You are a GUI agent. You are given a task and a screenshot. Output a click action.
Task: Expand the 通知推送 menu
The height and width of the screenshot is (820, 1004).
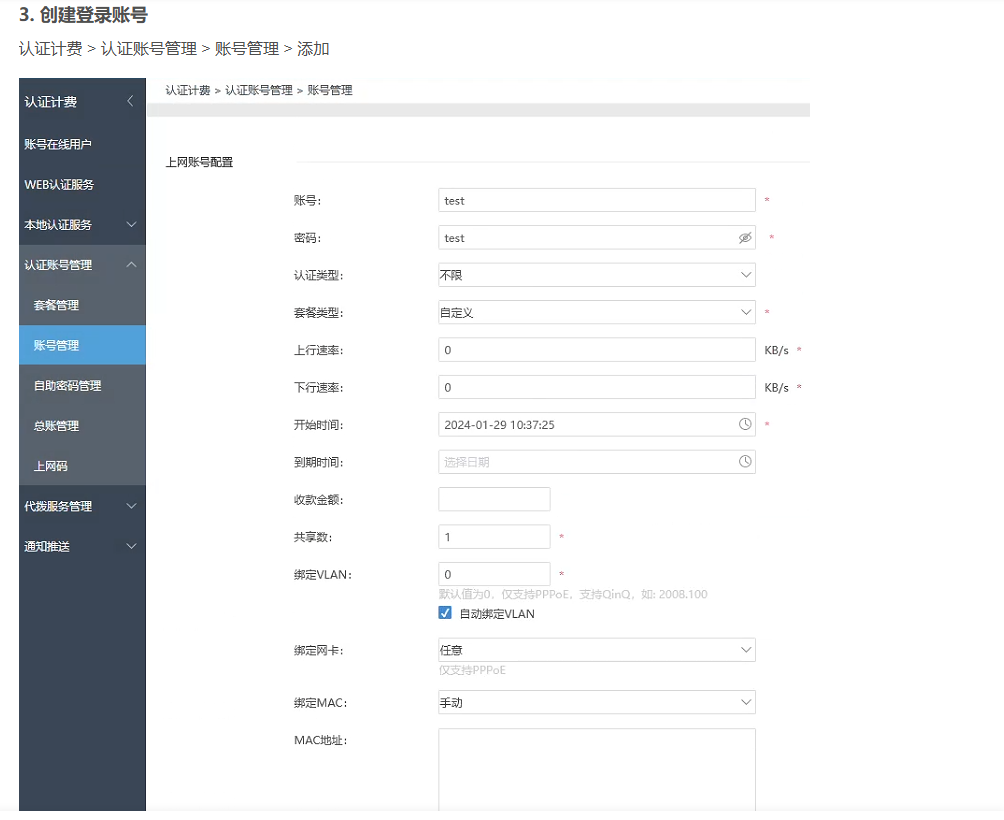click(x=83, y=547)
